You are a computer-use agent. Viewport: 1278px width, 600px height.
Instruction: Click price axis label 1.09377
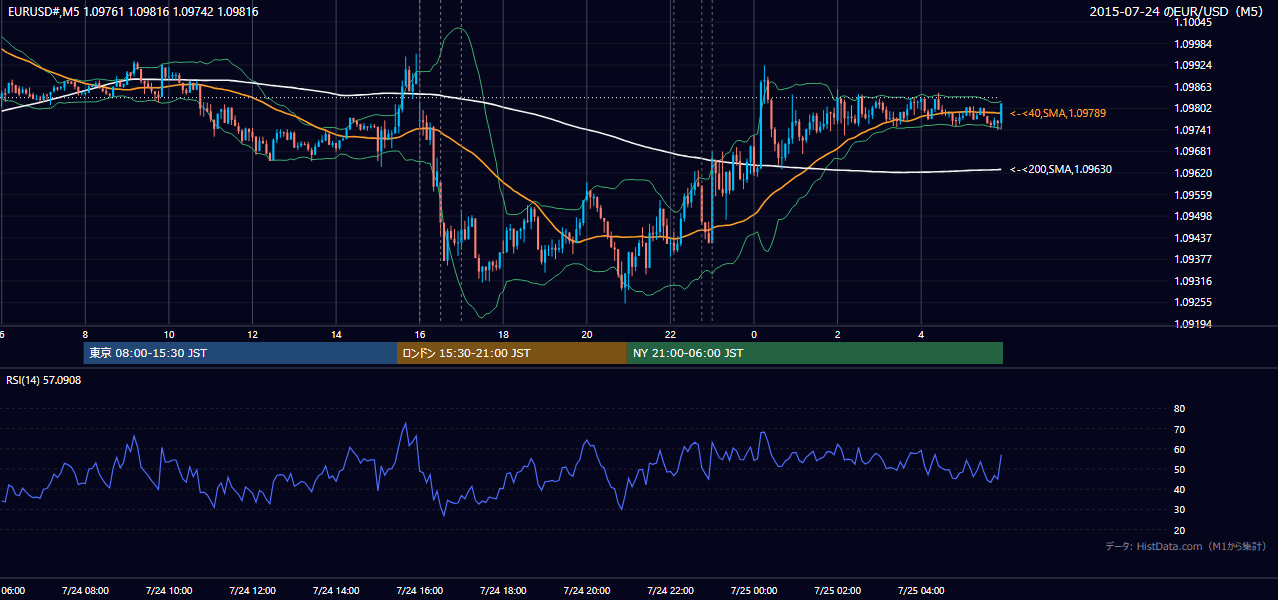(x=1193, y=259)
